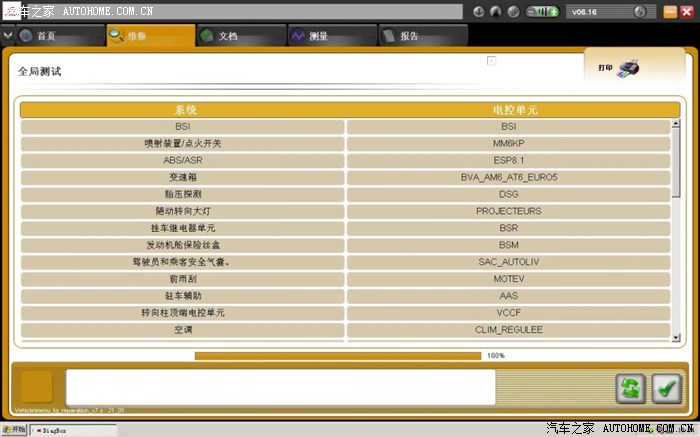Open the 首页 home tab
This screenshot has height=437, width=700.
[45, 36]
